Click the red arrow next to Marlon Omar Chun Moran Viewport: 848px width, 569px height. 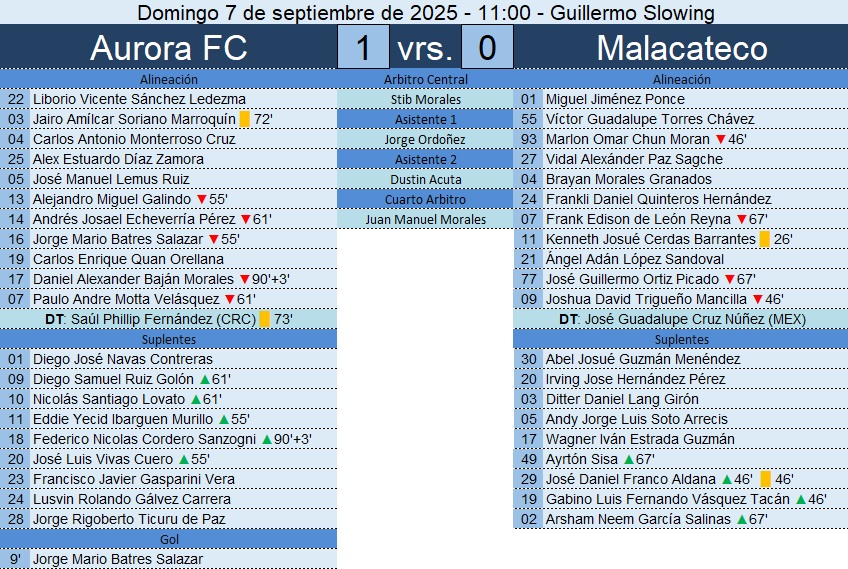pos(733,139)
